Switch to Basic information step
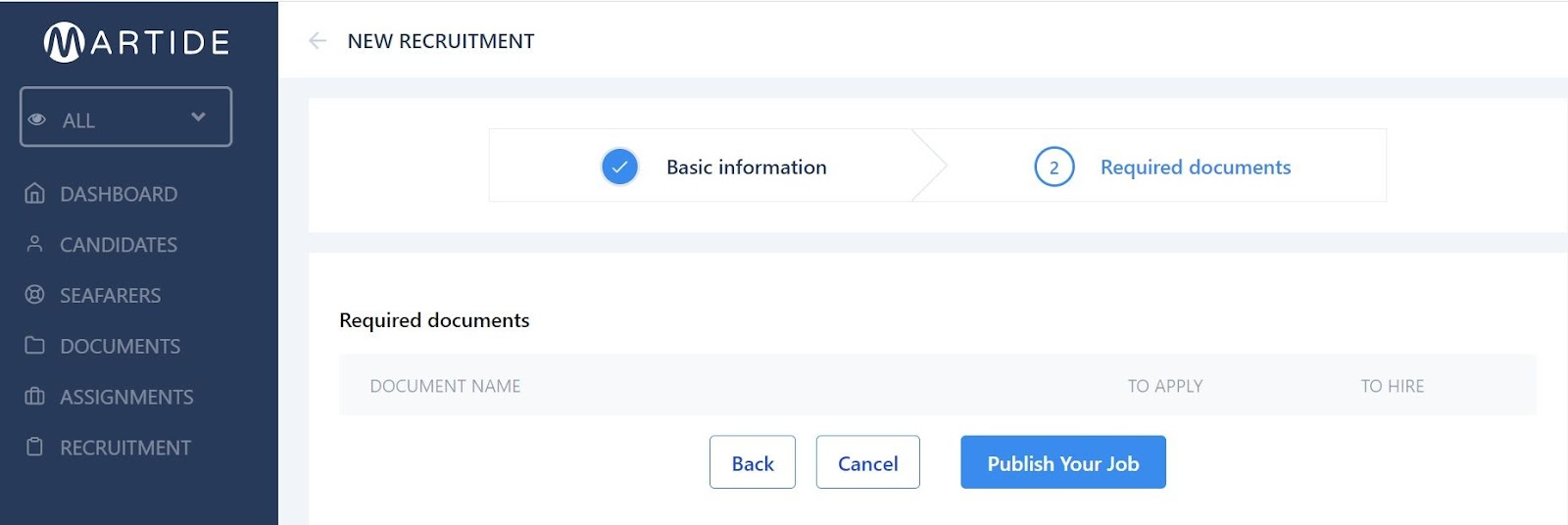Image resolution: width=1568 pixels, height=525 pixels. point(746,167)
